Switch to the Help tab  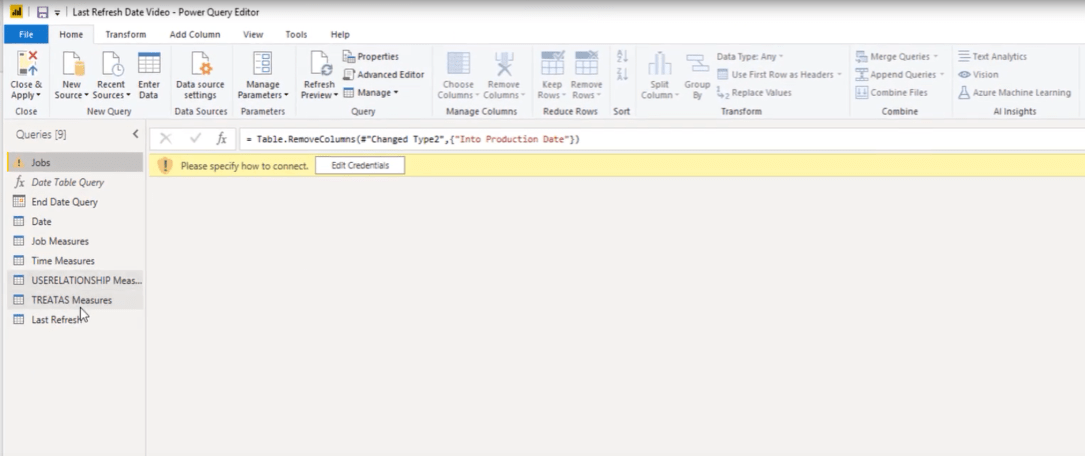pyautogui.click(x=340, y=35)
